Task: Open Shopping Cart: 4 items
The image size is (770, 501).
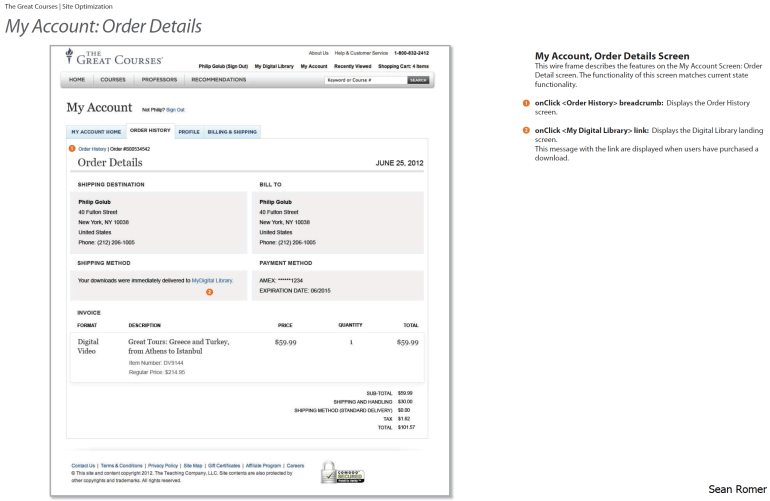Action: pyautogui.click(x=403, y=66)
